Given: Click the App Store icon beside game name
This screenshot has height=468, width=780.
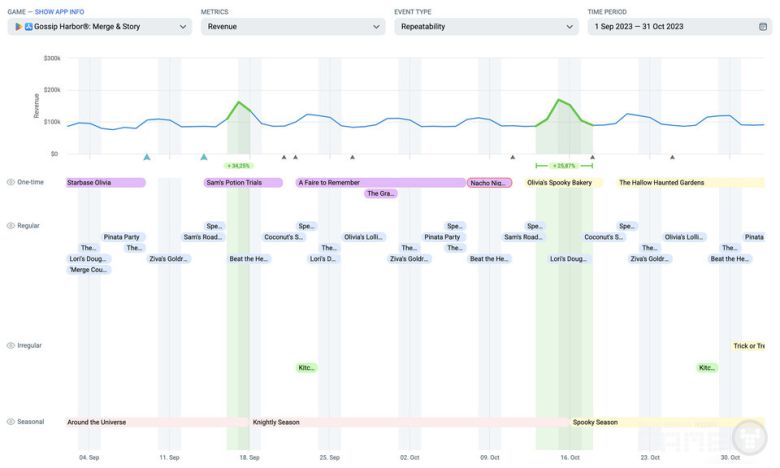Looking at the screenshot, I should (29, 27).
